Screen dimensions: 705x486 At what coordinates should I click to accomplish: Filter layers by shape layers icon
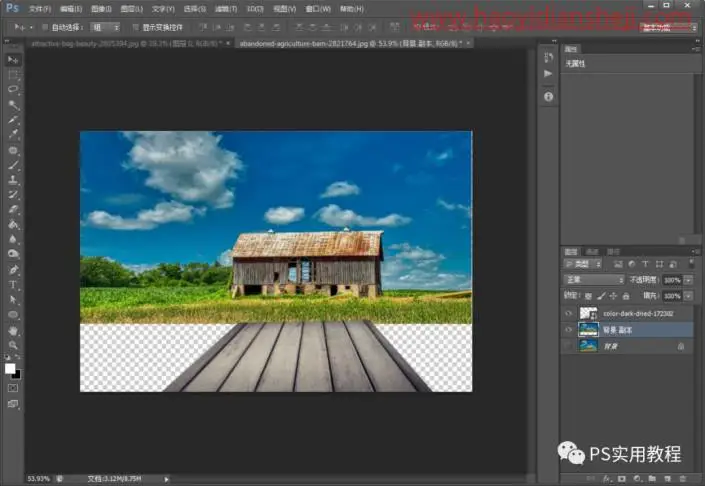[x=659, y=264]
